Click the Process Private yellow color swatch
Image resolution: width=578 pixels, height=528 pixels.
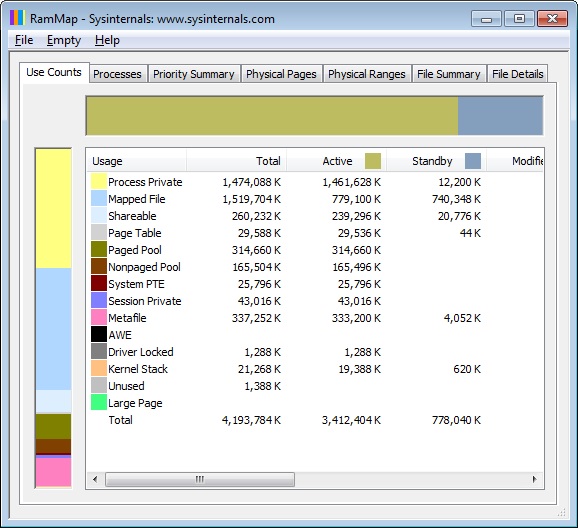click(x=99, y=182)
